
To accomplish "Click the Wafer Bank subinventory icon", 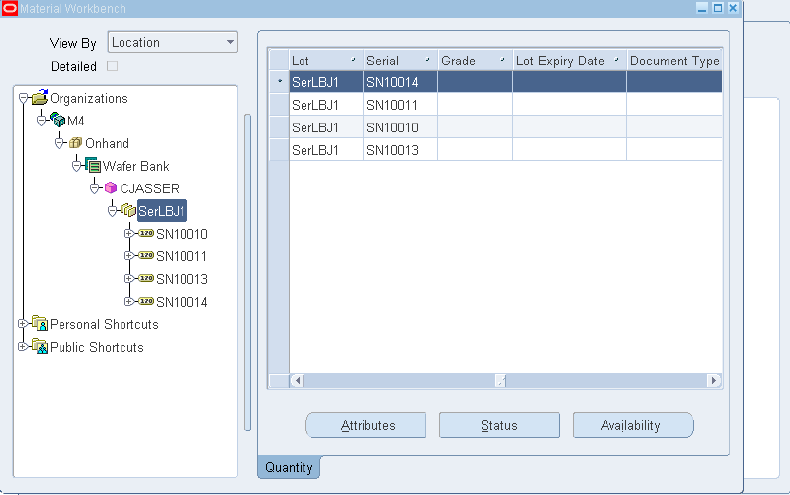I will click(x=93, y=165).
